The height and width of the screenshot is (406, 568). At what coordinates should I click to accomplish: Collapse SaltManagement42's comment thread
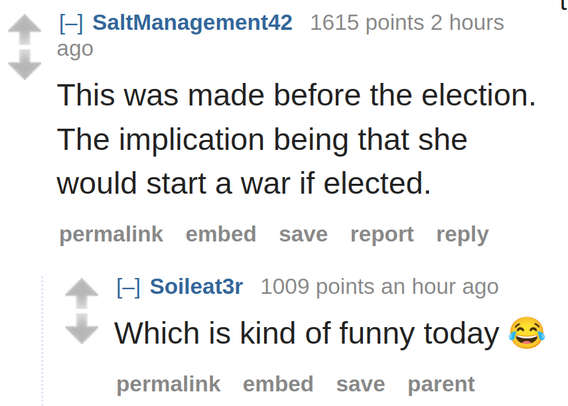[x=71, y=23]
